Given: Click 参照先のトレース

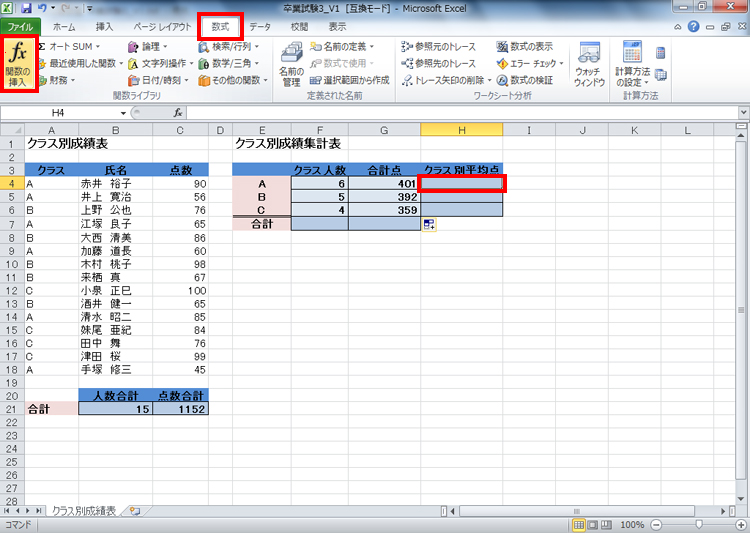Looking at the screenshot, I should [439, 63].
